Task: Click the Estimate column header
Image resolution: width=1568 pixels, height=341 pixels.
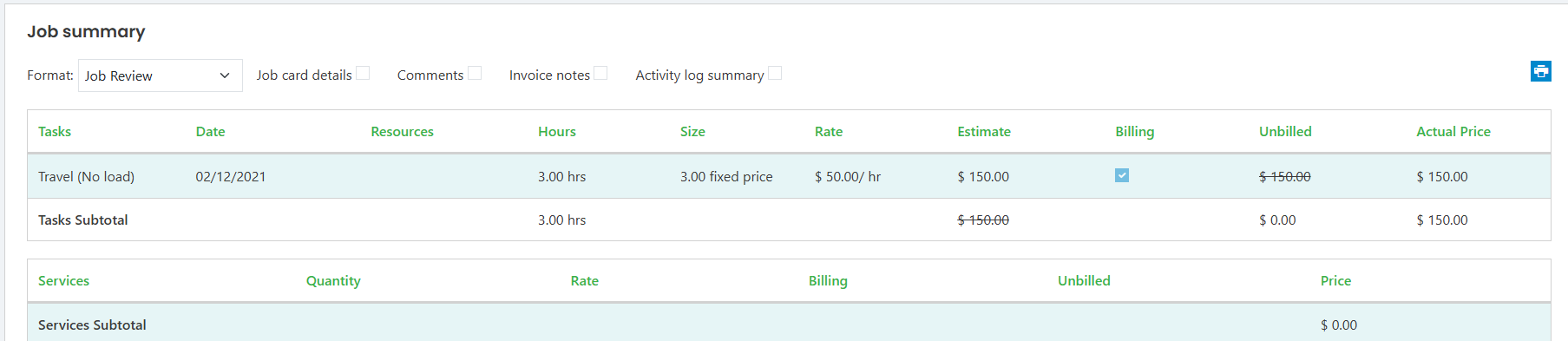Action: coord(984,131)
